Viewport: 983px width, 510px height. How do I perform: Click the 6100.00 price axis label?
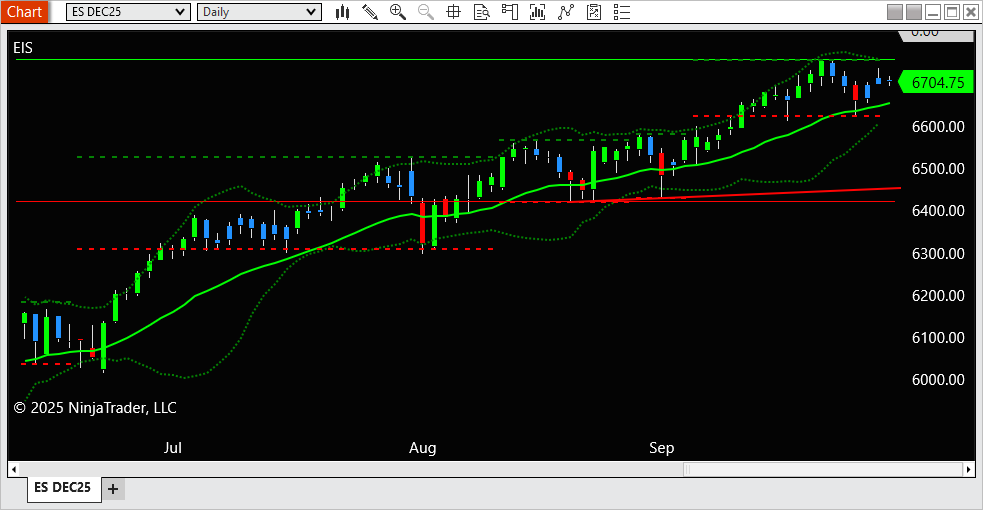[x=938, y=338]
